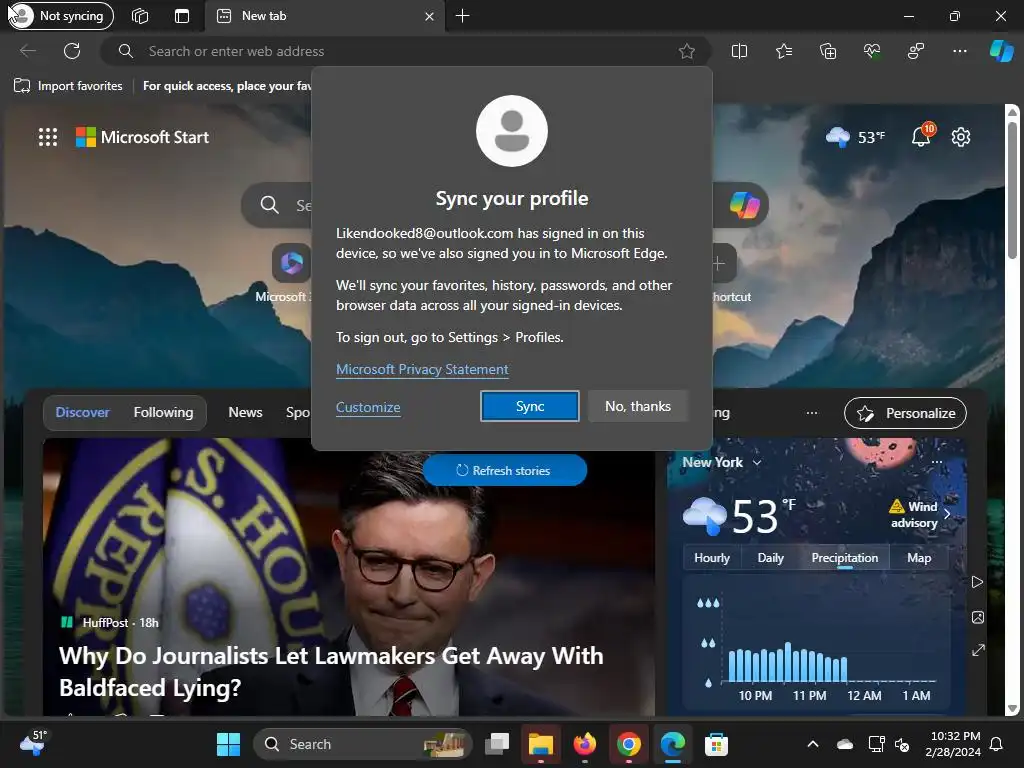Image resolution: width=1024 pixels, height=768 pixels.
Task: Open Split screen icon
Action: tap(739, 51)
